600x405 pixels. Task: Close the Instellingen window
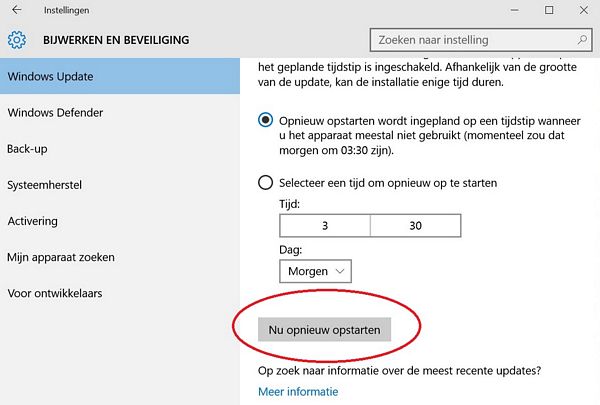(584, 10)
